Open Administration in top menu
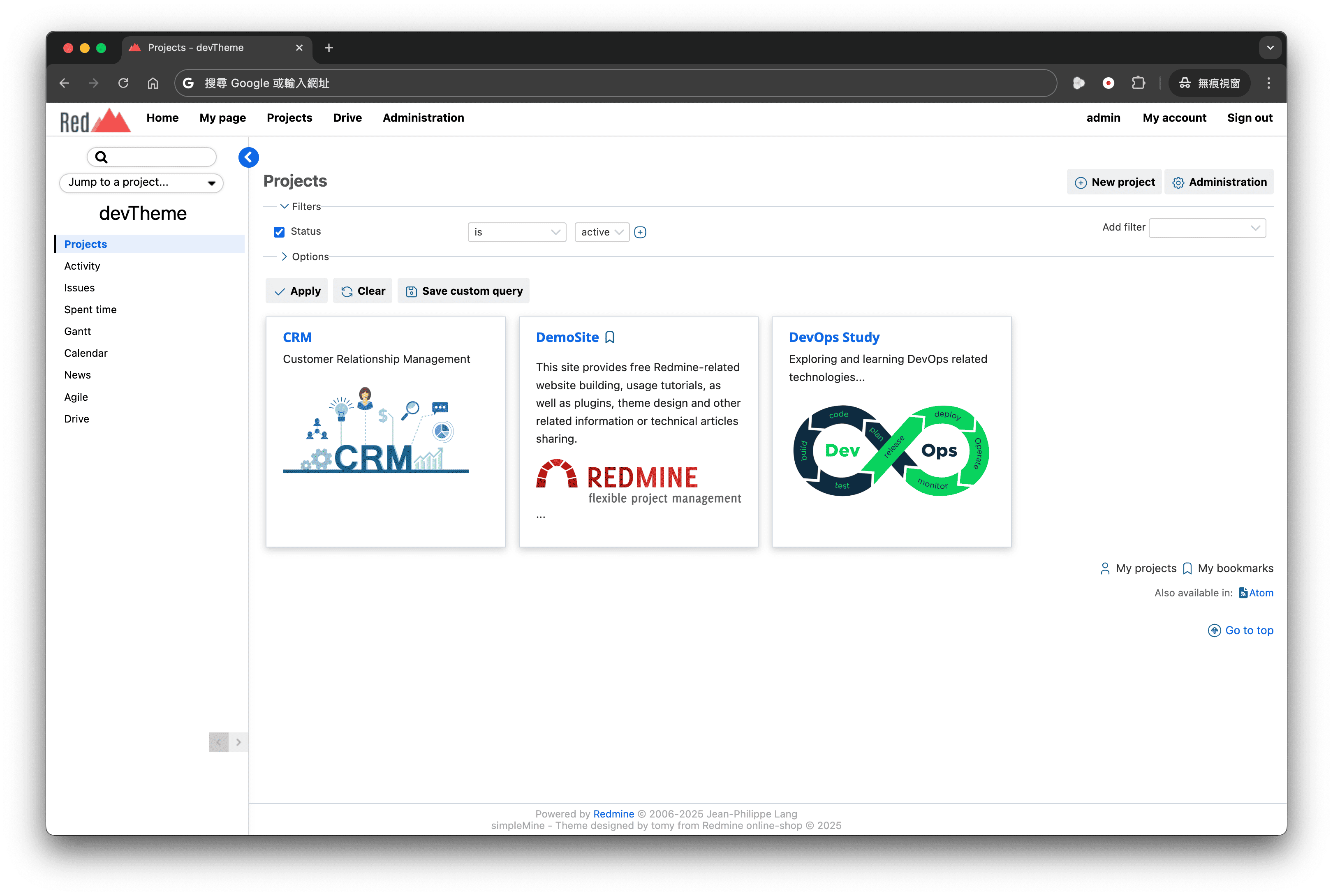This screenshot has width=1333, height=896. coord(423,118)
